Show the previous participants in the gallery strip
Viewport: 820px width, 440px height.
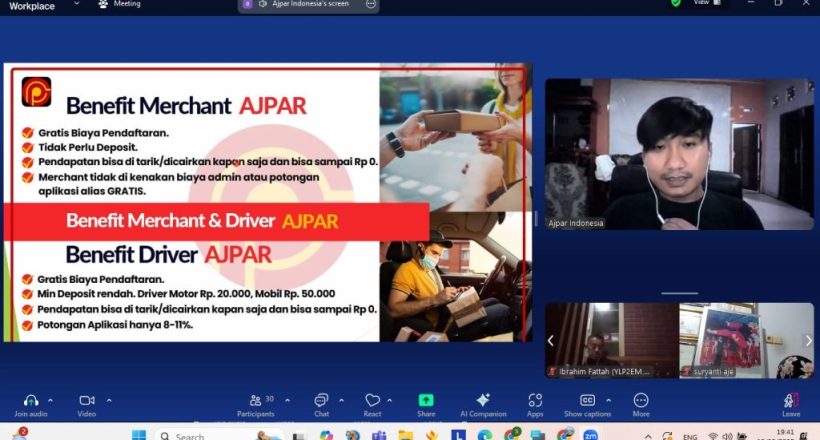pyautogui.click(x=551, y=341)
